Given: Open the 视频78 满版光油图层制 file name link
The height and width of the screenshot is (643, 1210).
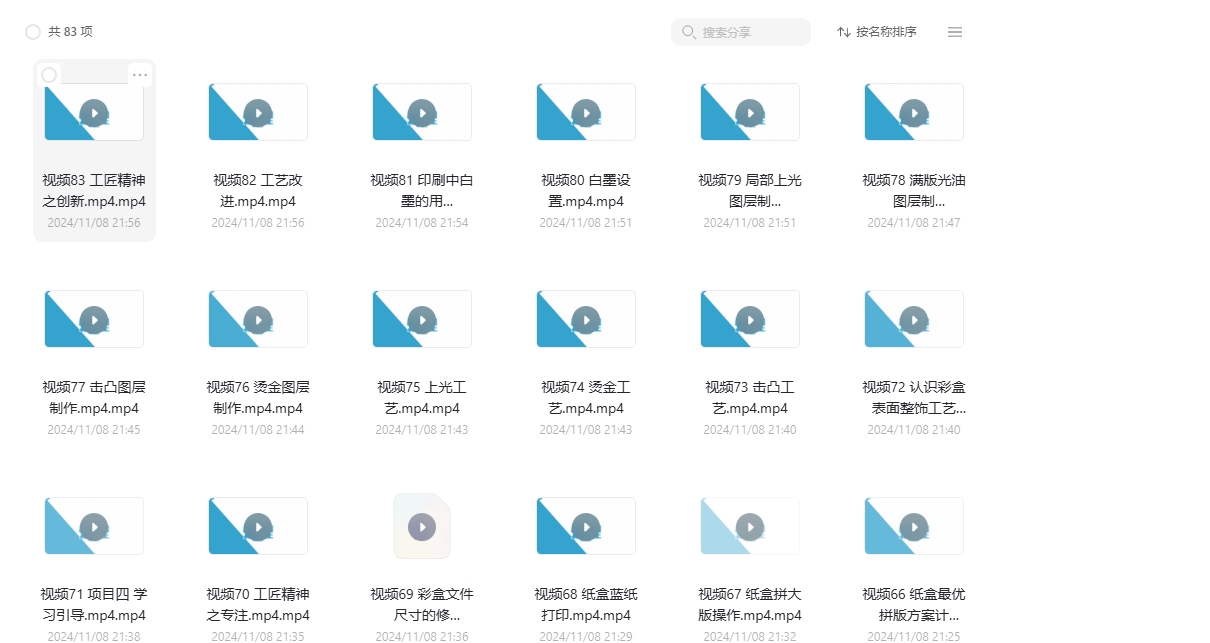Looking at the screenshot, I should coord(913,190).
